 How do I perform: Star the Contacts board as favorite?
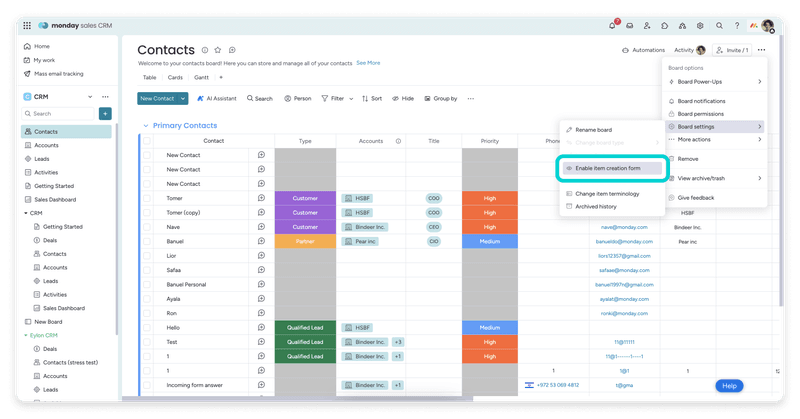click(x=218, y=49)
